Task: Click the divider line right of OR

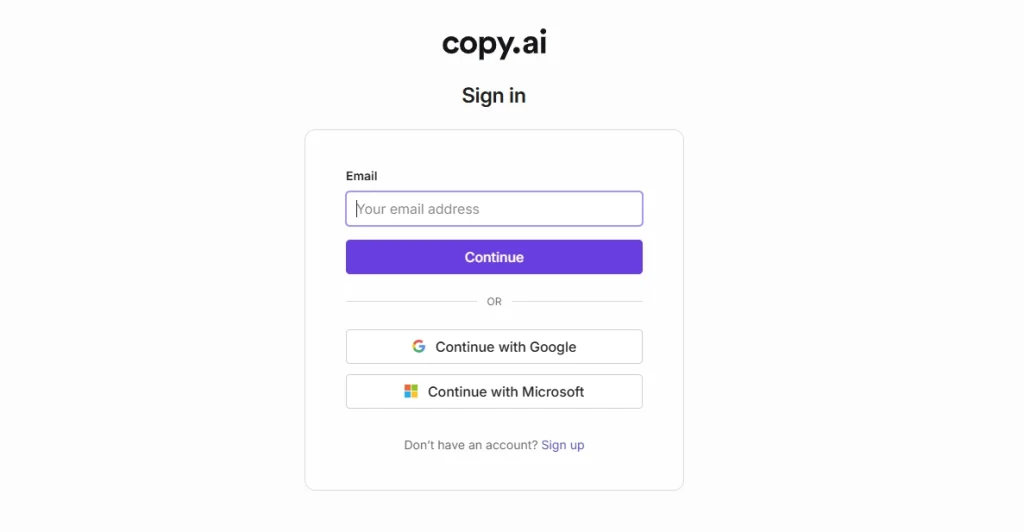Action: pyautogui.click(x=577, y=301)
